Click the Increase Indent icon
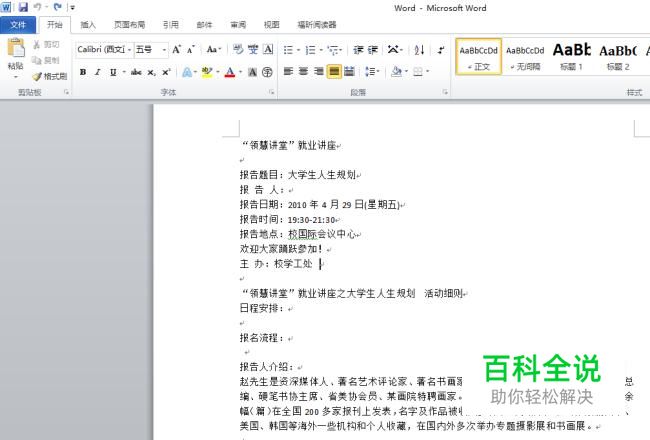The image size is (650, 440). [373, 50]
